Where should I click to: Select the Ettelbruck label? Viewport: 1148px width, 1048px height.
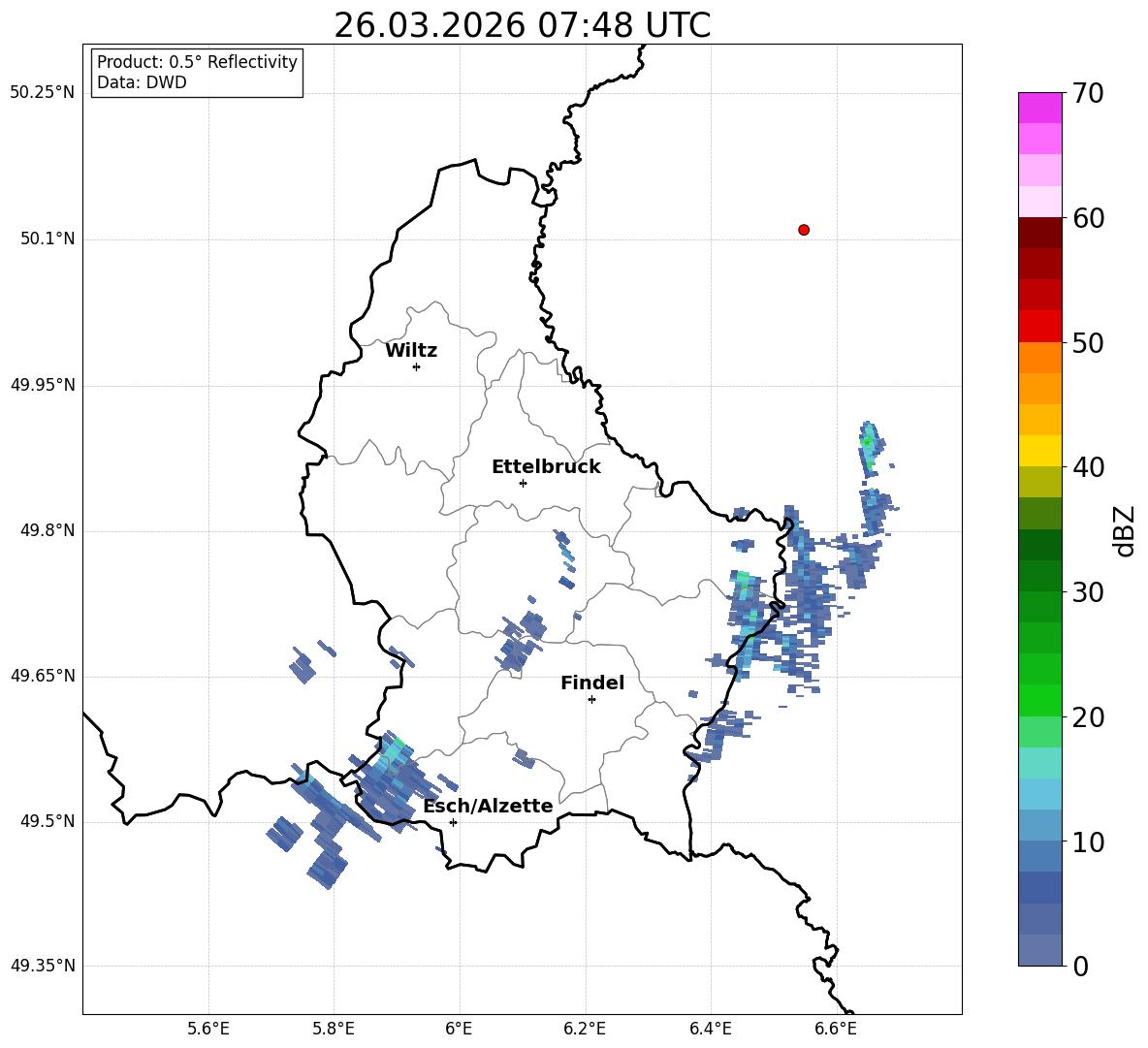546,467
